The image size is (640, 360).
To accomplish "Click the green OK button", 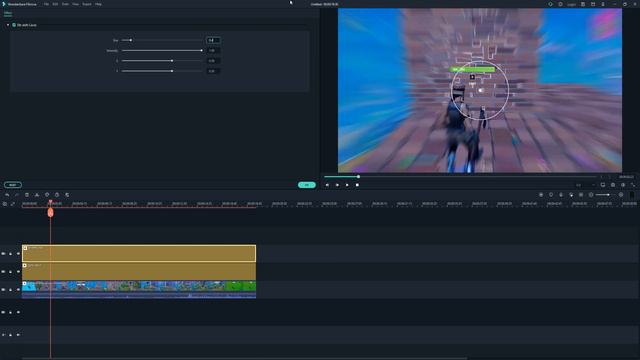I will coord(307,185).
